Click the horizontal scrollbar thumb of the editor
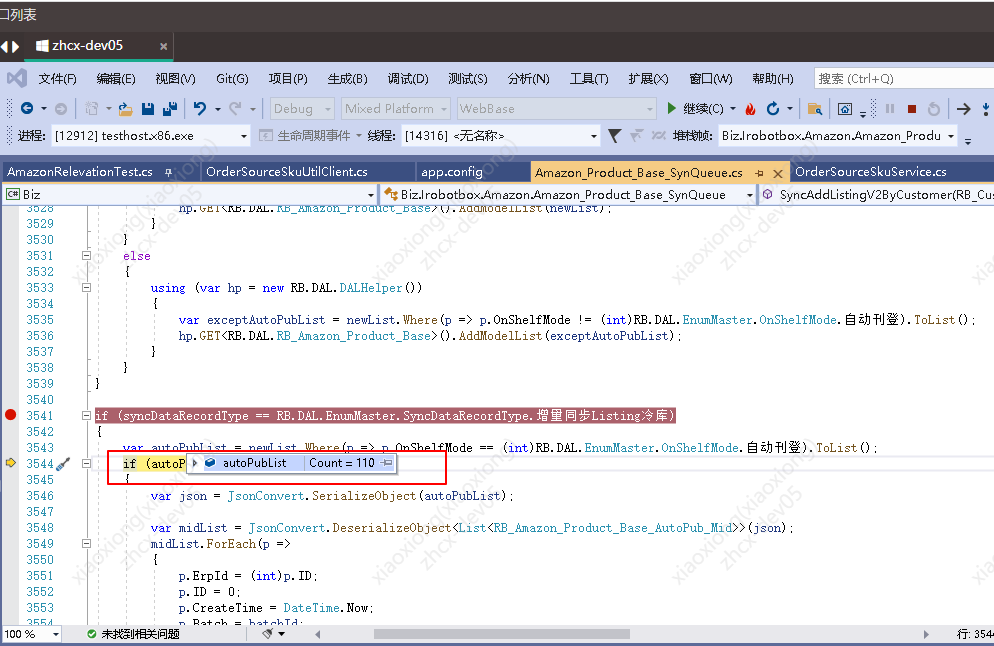This screenshot has width=994, height=646. (501, 634)
